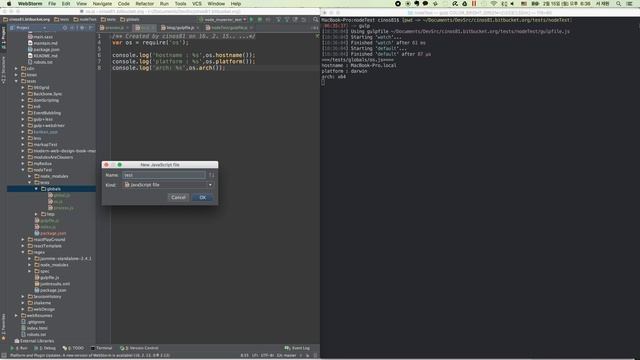Open the File menu

[52, 4]
